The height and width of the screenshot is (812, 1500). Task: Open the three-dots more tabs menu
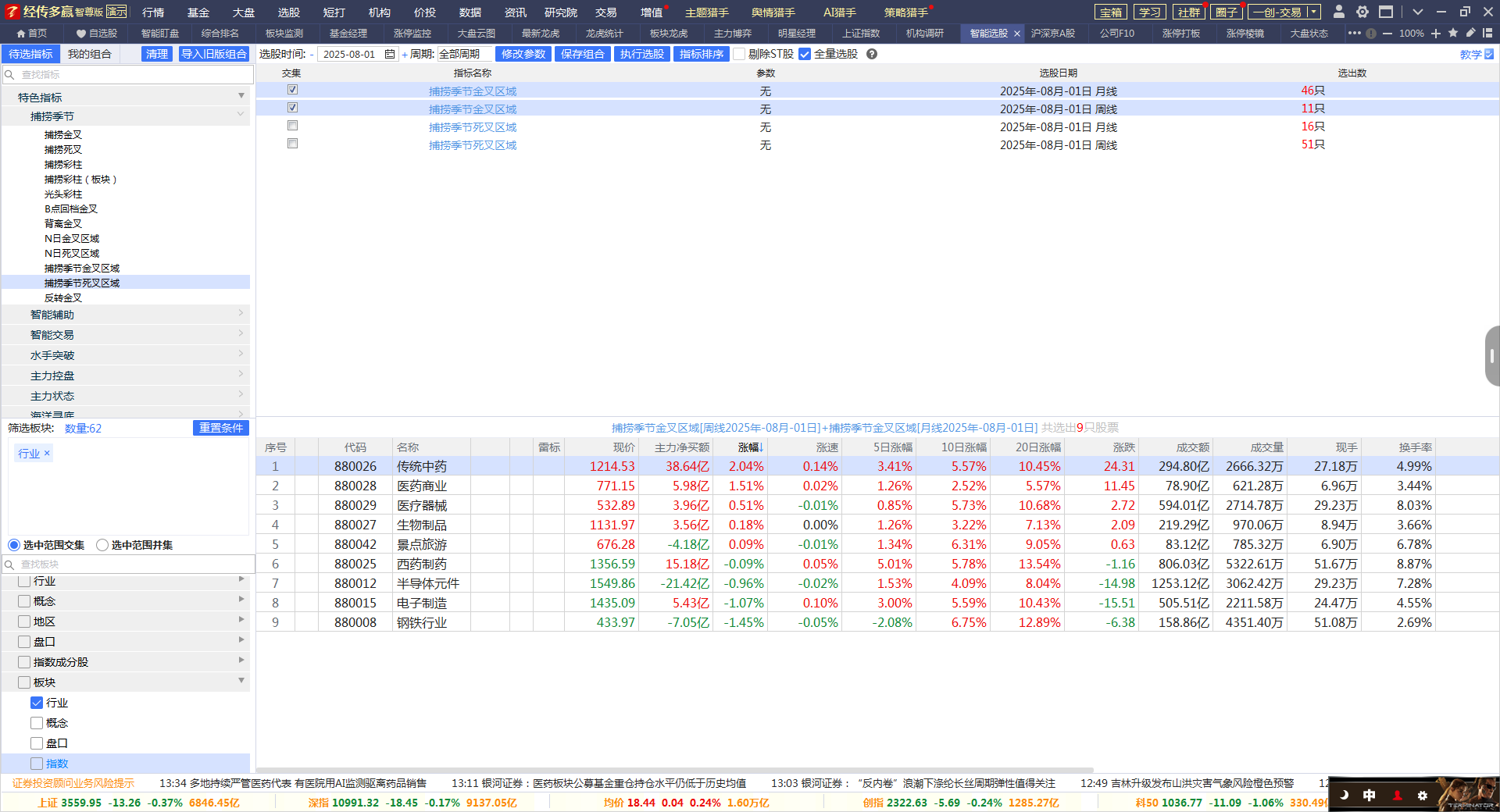coord(1355,33)
